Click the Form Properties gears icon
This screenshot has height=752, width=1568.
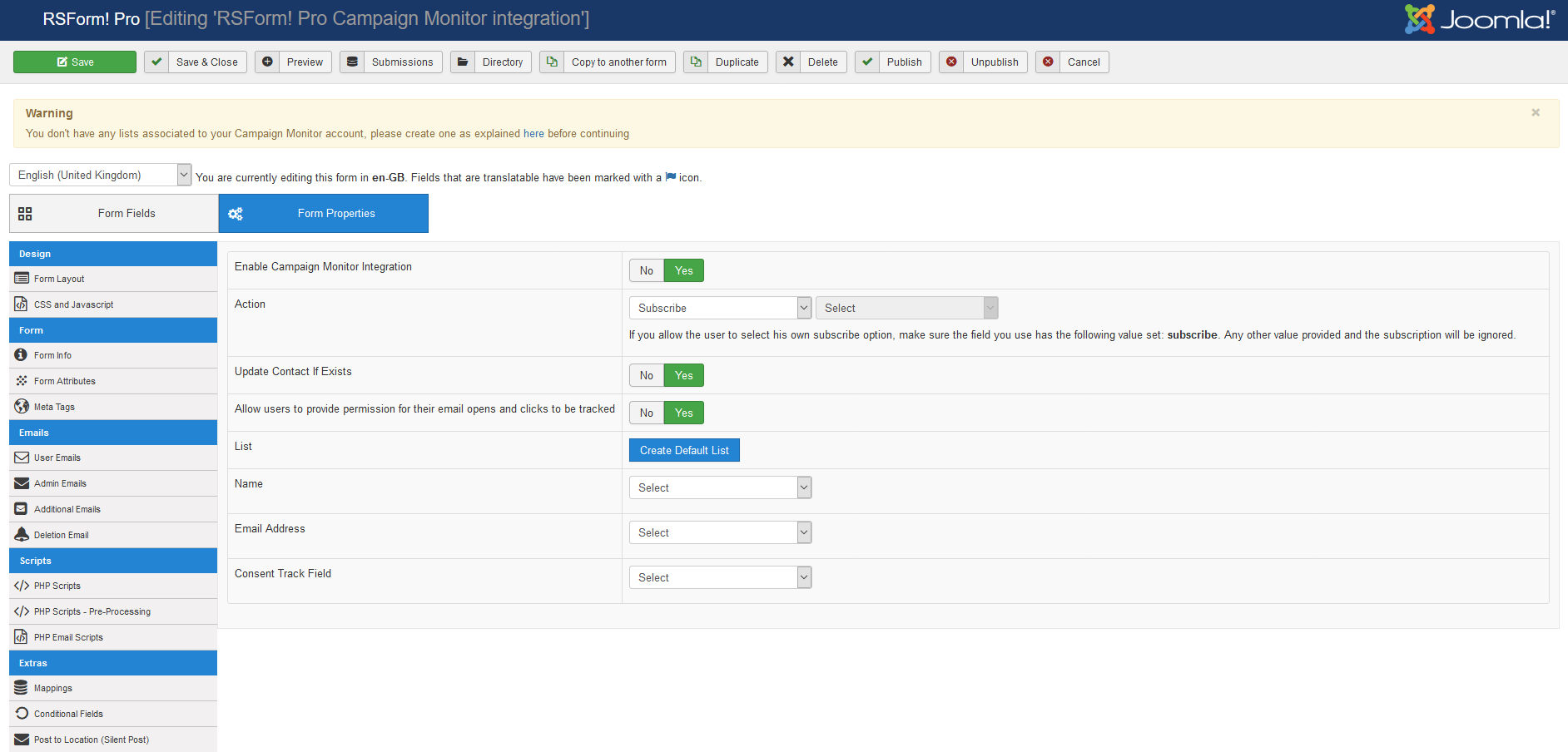236,214
